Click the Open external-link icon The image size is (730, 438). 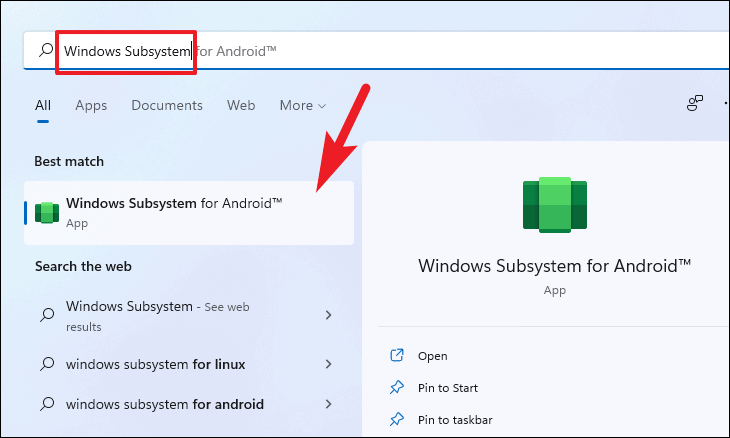[x=397, y=355]
